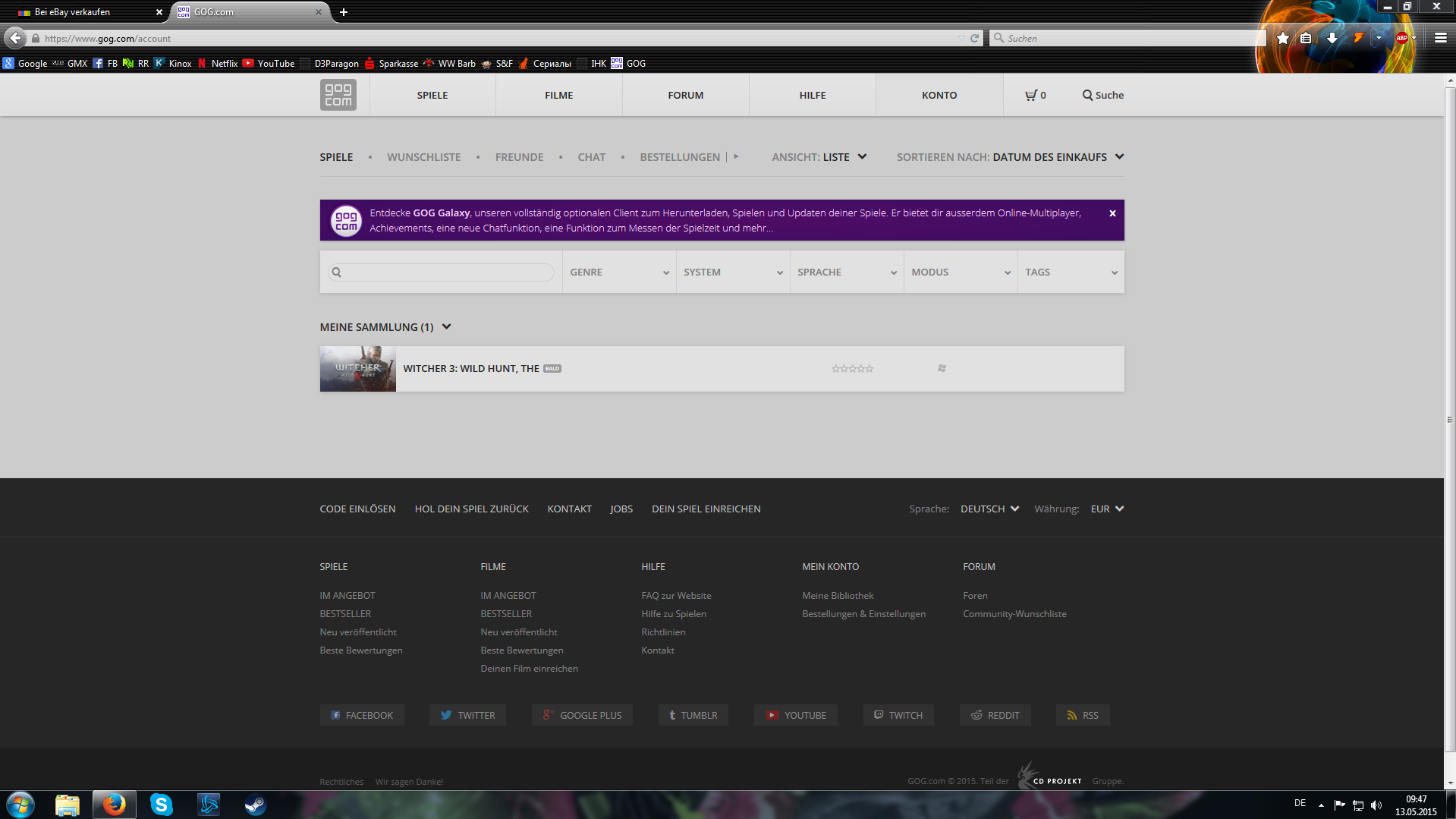The height and width of the screenshot is (819, 1456).
Task: Collapse the Meine Sammlung section
Action: (446, 327)
